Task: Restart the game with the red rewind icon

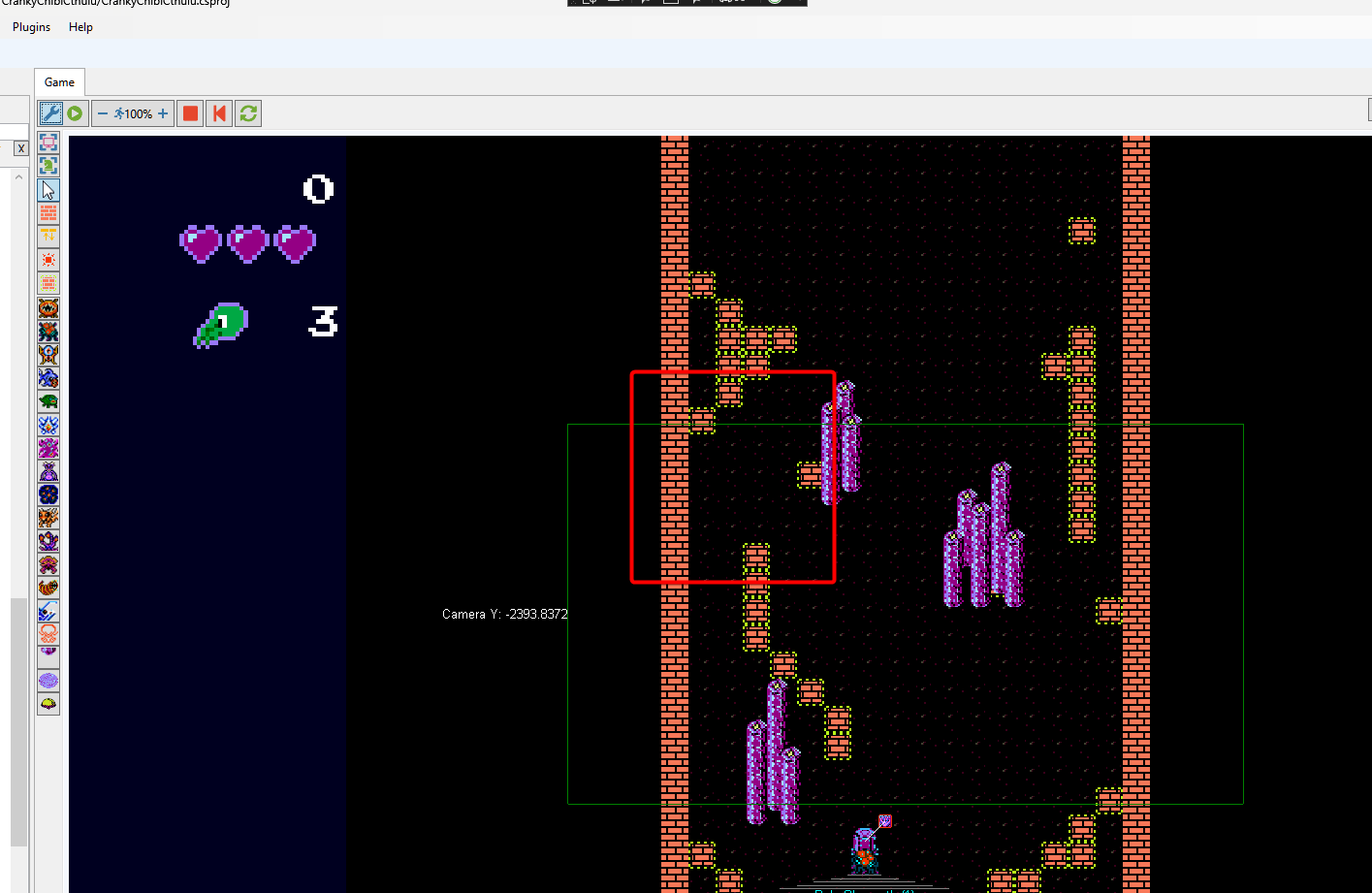Action: pos(218,112)
